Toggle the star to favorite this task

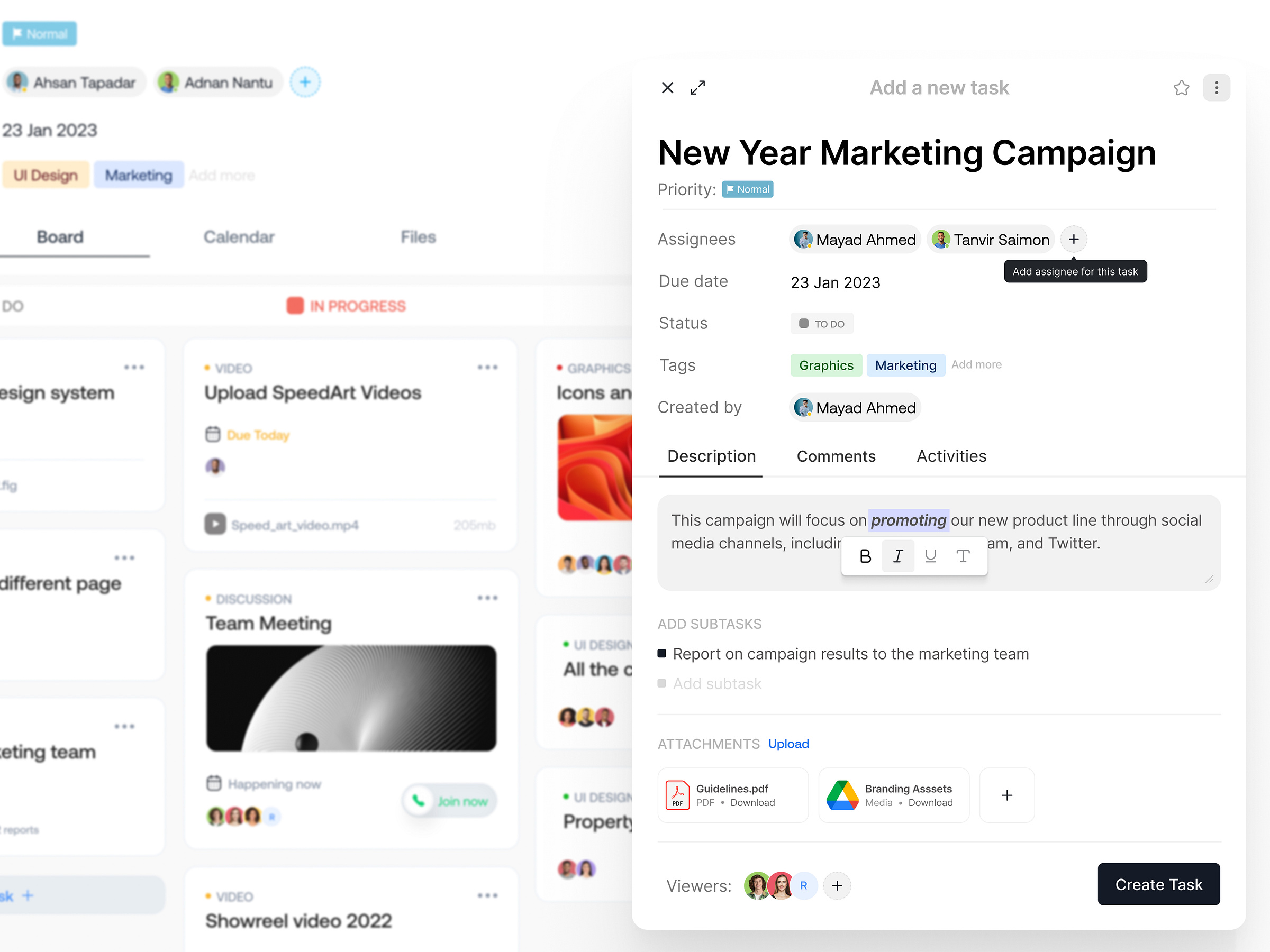point(1181,87)
